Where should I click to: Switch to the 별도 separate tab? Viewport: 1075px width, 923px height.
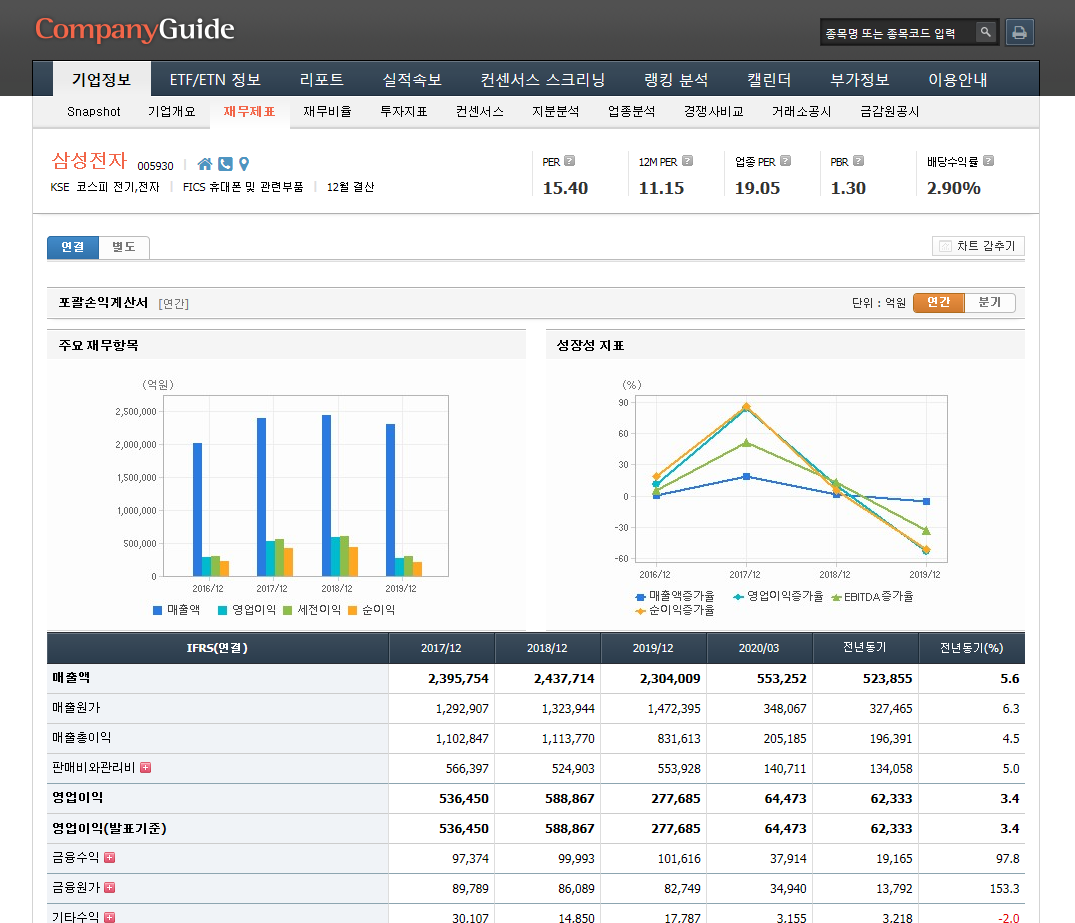click(124, 247)
